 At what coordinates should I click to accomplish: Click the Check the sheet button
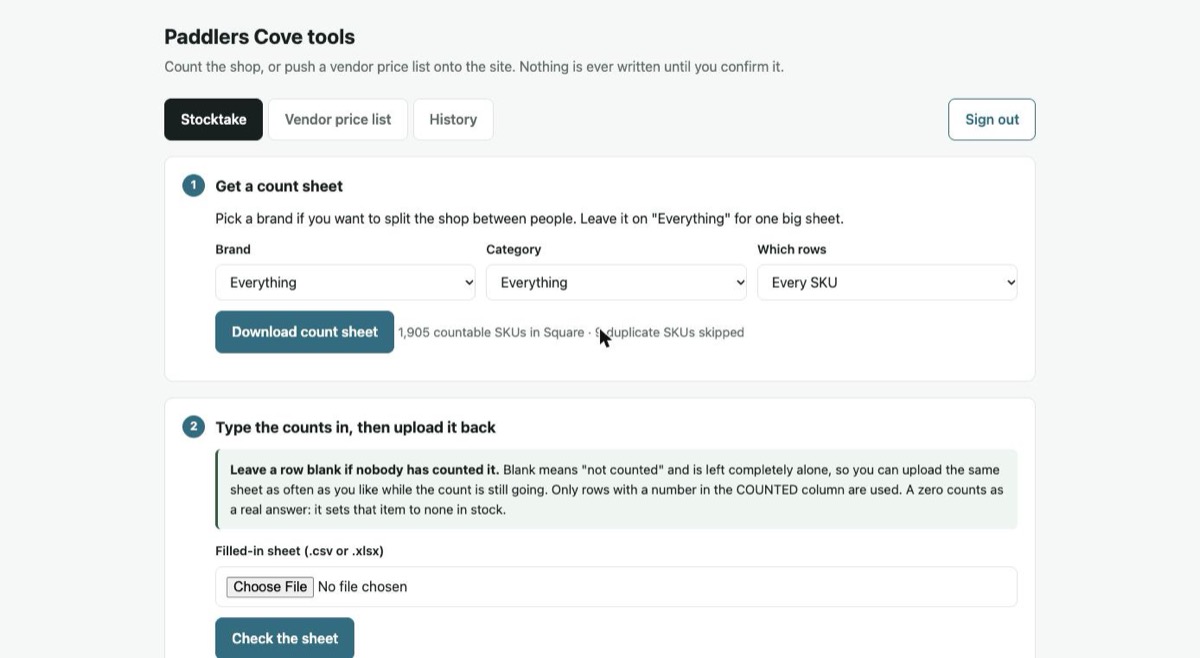pyautogui.click(x=285, y=638)
